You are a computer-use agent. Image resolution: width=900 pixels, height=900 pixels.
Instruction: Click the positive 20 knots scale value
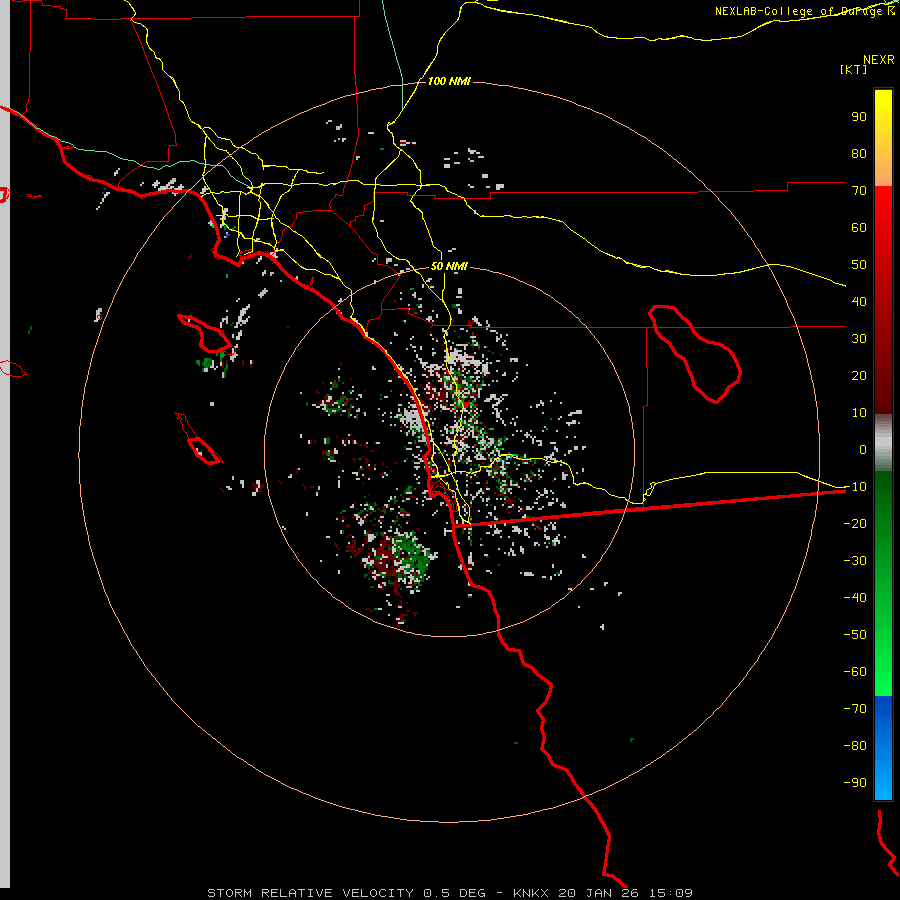[859, 376]
